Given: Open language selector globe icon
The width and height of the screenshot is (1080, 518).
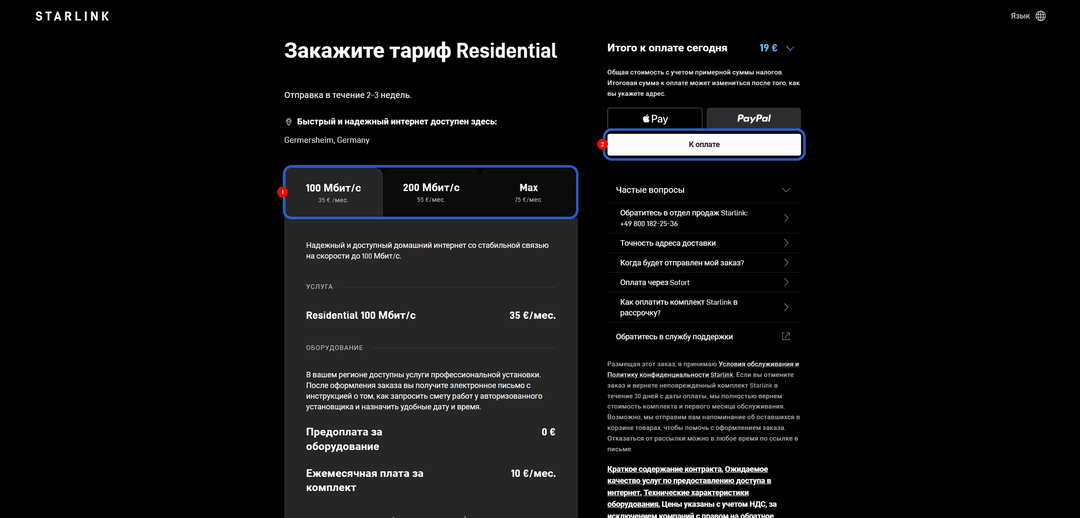Looking at the screenshot, I should coord(1040,16).
